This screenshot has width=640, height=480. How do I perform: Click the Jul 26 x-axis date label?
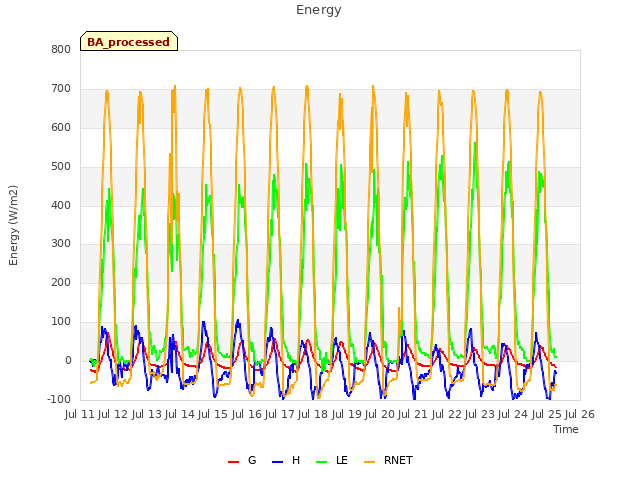pos(580,414)
